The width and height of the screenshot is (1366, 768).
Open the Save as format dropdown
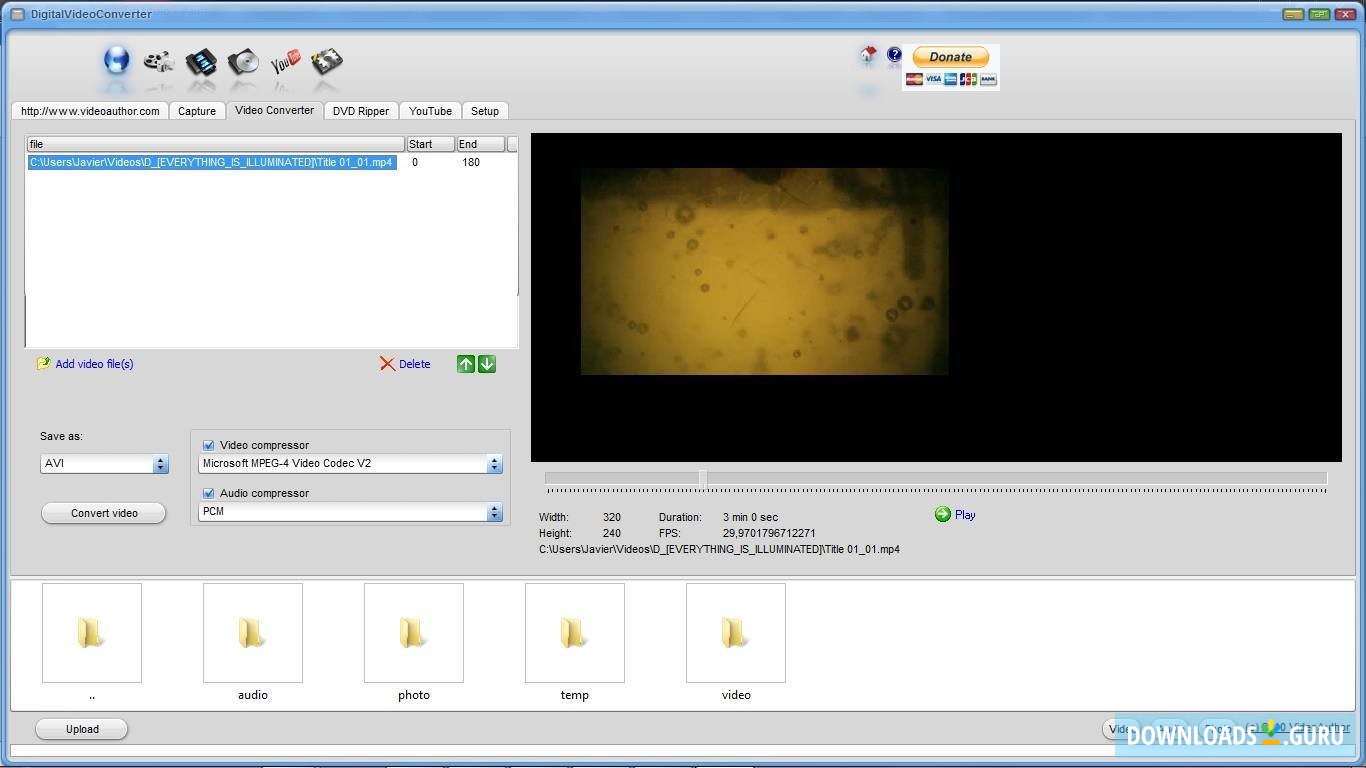coord(158,463)
